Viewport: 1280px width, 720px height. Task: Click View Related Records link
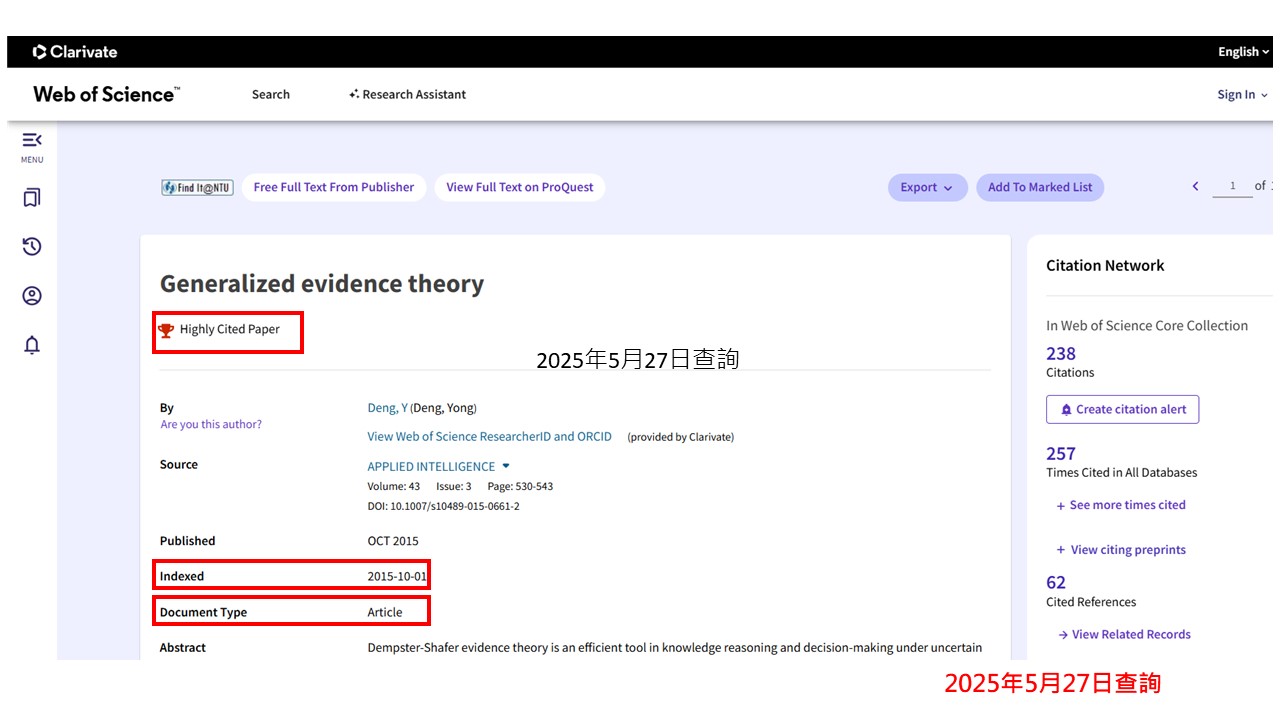pyautogui.click(x=1124, y=634)
